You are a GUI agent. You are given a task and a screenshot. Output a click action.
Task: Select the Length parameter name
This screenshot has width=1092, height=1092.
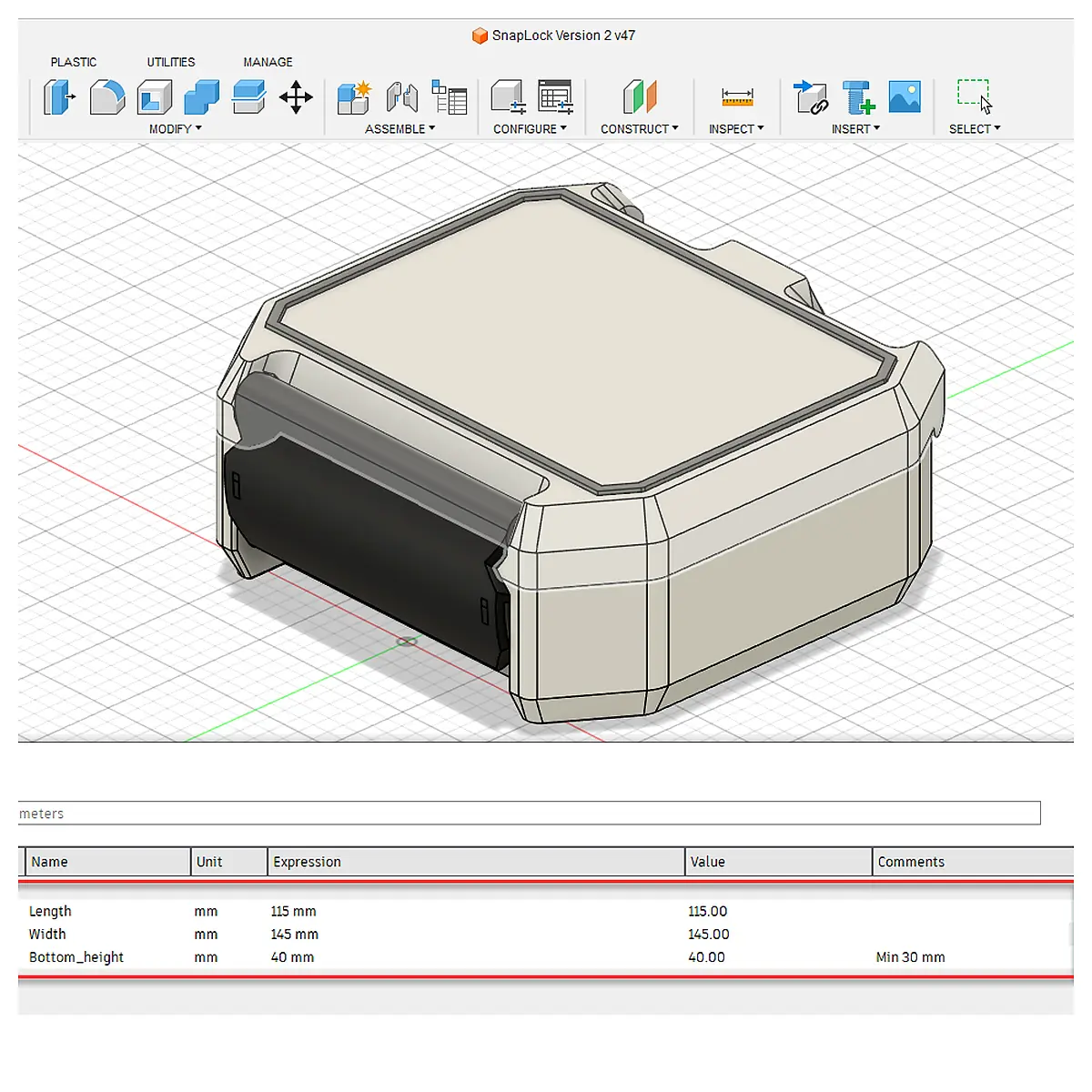[x=50, y=911]
